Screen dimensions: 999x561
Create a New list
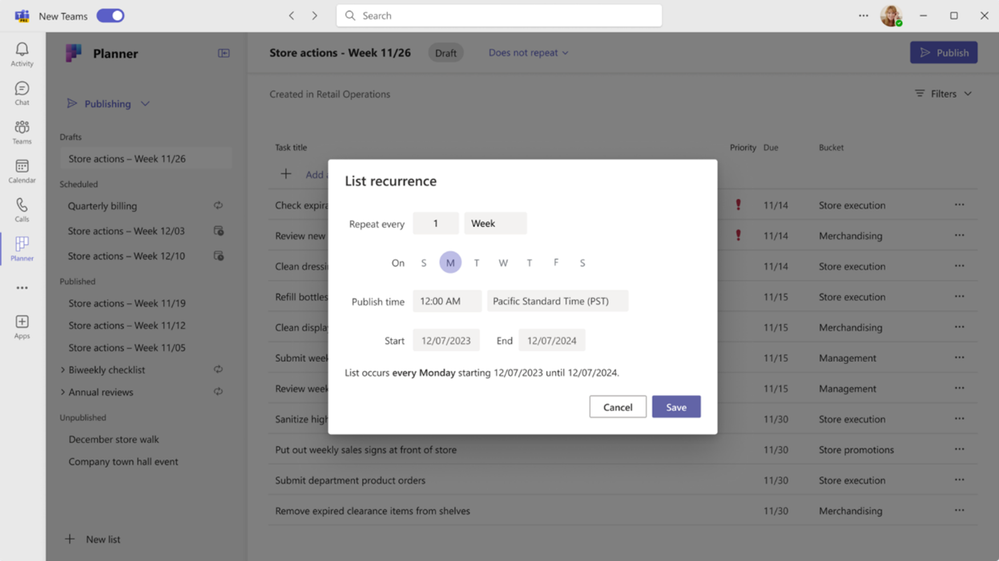[93, 539]
